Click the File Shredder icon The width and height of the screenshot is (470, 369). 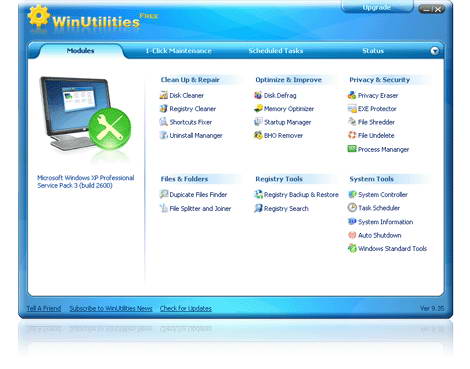click(x=352, y=122)
